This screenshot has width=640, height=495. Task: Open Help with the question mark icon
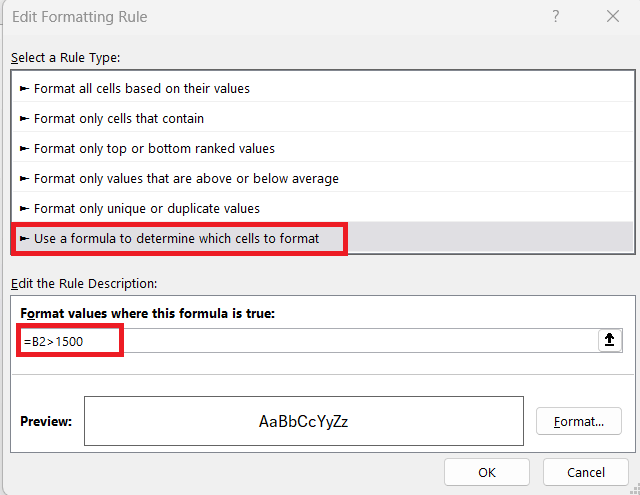coord(555,16)
